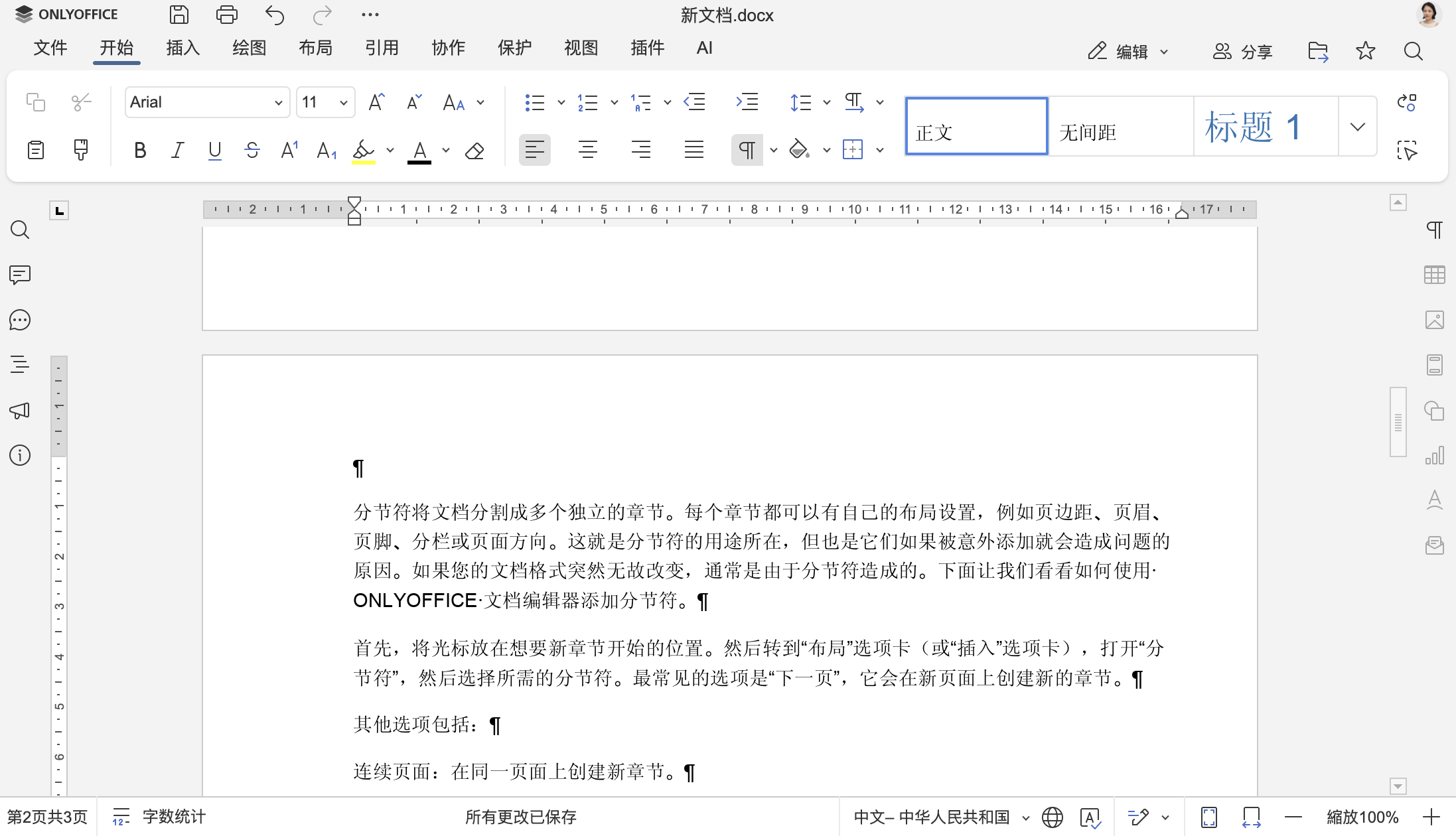Open chart settings in the right sidebar
The width and height of the screenshot is (1456, 836).
click(1435, 455)
